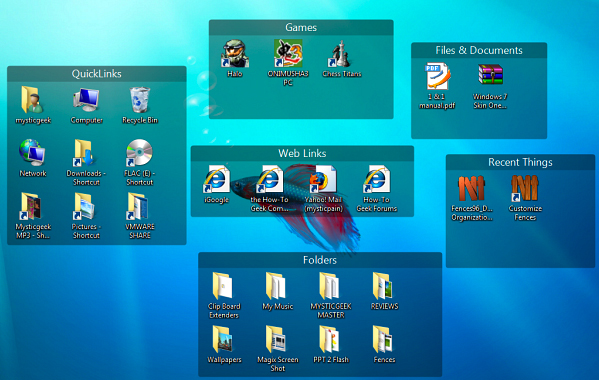Launch the ONIMUSHA3 PC shortcut
Image resolution: width=599 pixels, height=380 pixels.
pyautogui.click(x=288, y=53)
